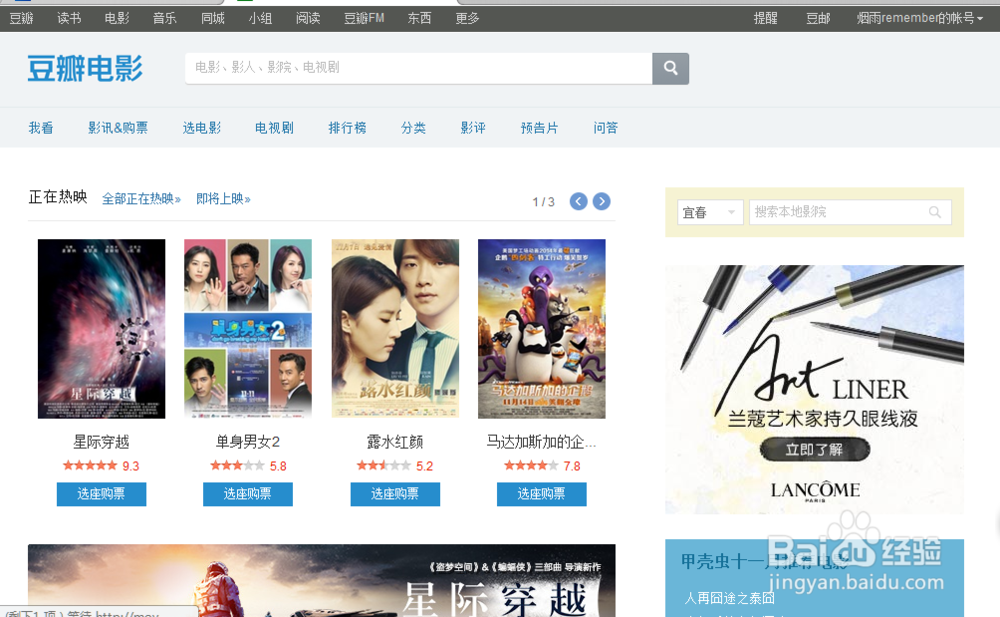The height and width of the screenshot is (617, 1000).
Task: Open the 星际穿越 wide banner image
Action: coord(321,581)
